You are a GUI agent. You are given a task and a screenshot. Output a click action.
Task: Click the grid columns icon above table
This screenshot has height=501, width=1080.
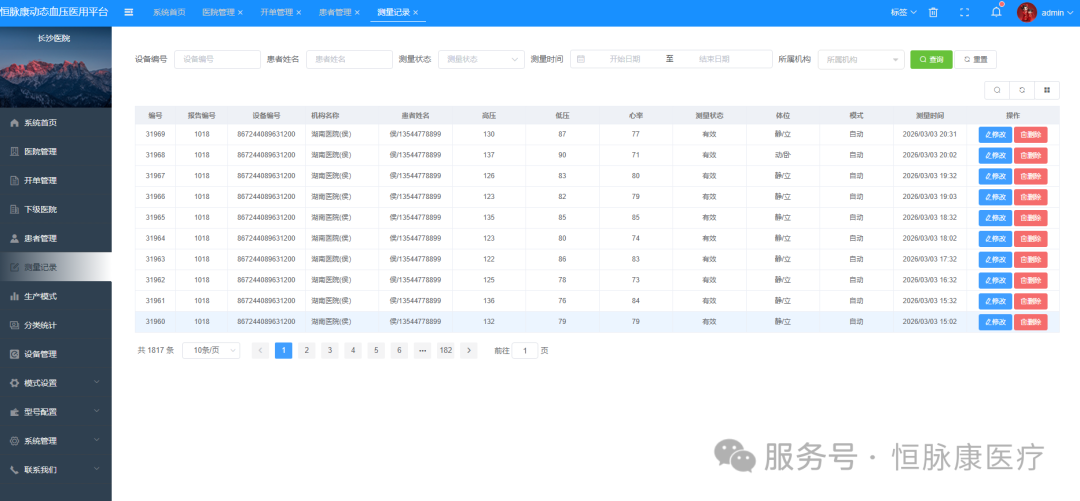pyautogui.click(x=1047, y=90)
